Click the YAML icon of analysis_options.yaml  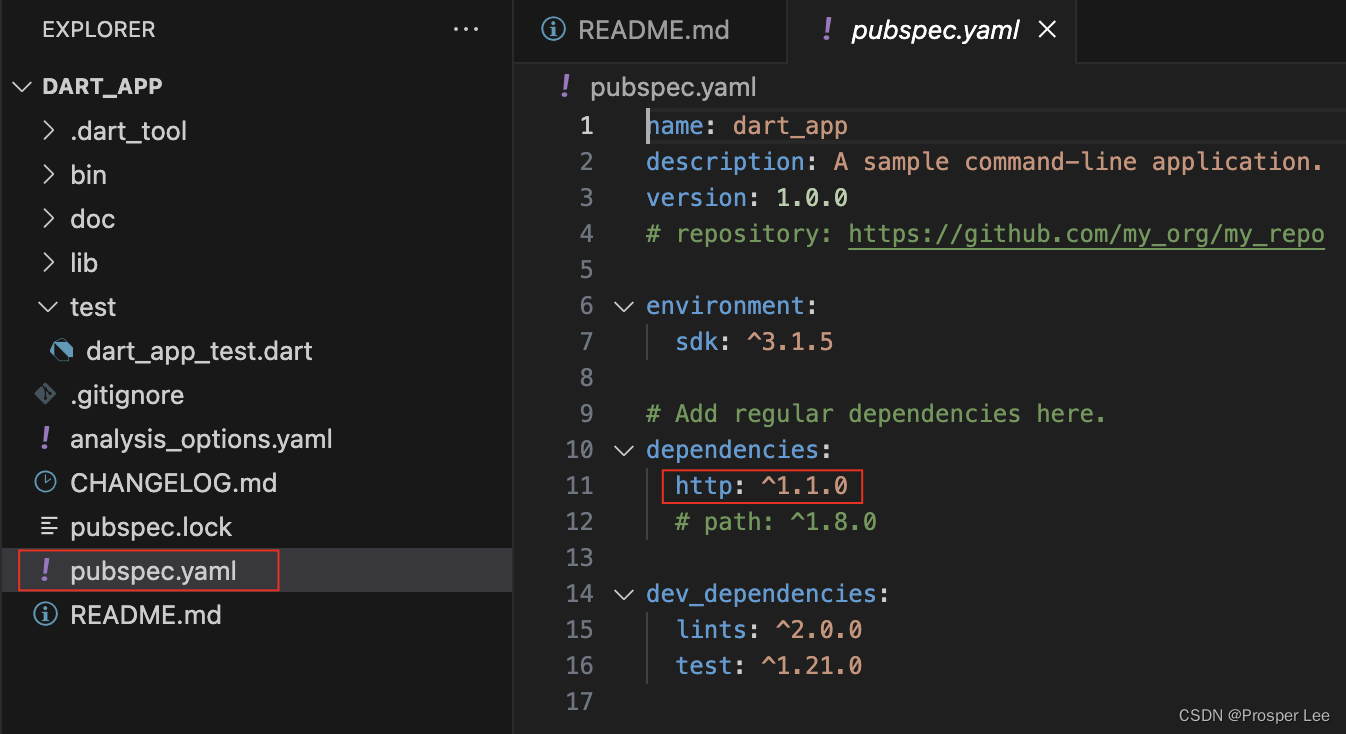click(x=45, y=438)
